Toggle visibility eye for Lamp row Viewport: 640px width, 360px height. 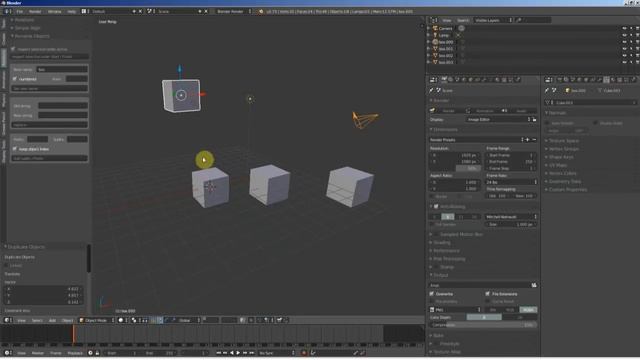(x=624, y=35)
